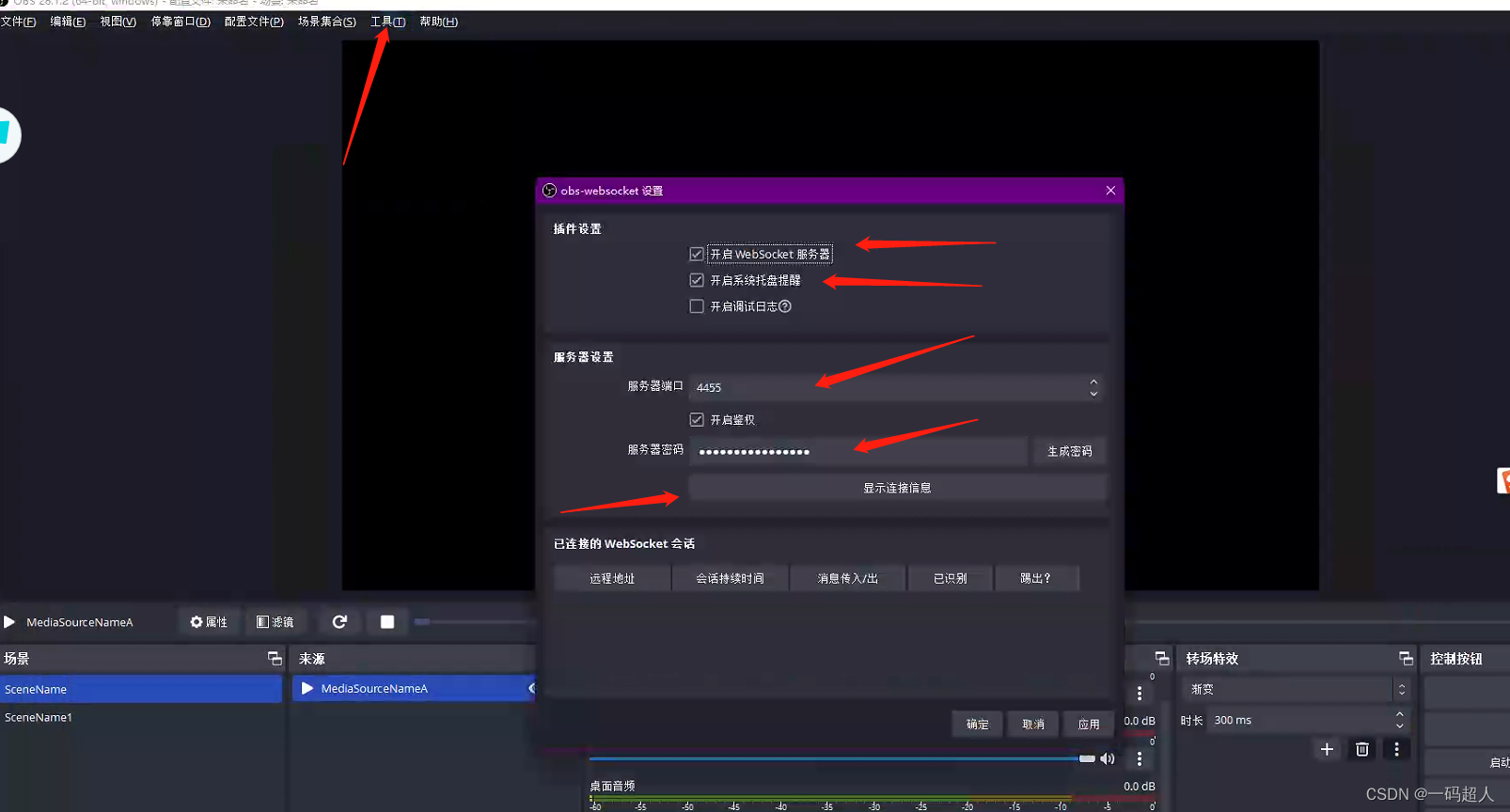Open the top mixer channel three-dot menu
Screen dimensions: 1510x812
pyautogui.click(x=1140, y=694)
